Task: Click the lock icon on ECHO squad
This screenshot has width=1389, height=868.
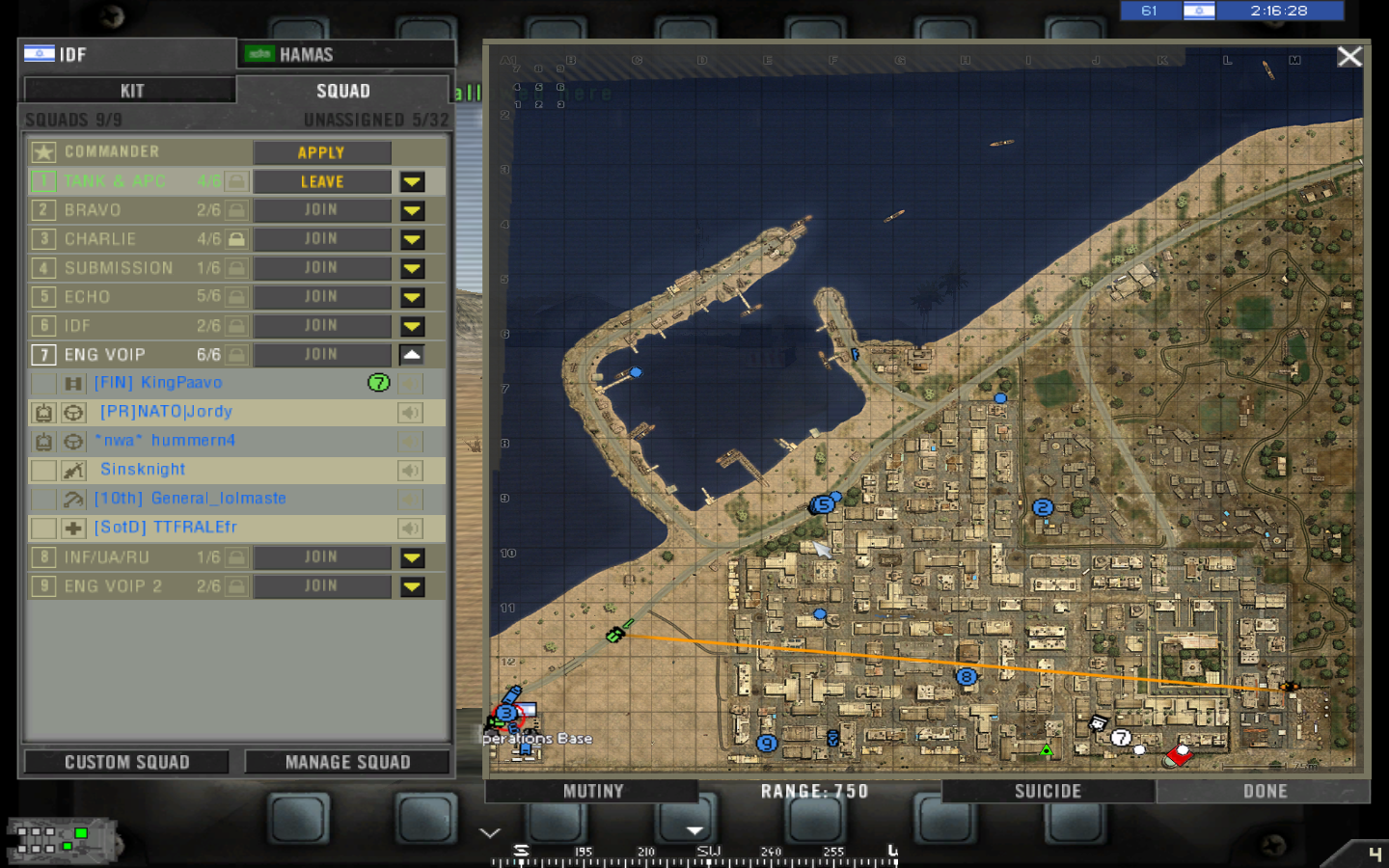Action: (236, 297)
